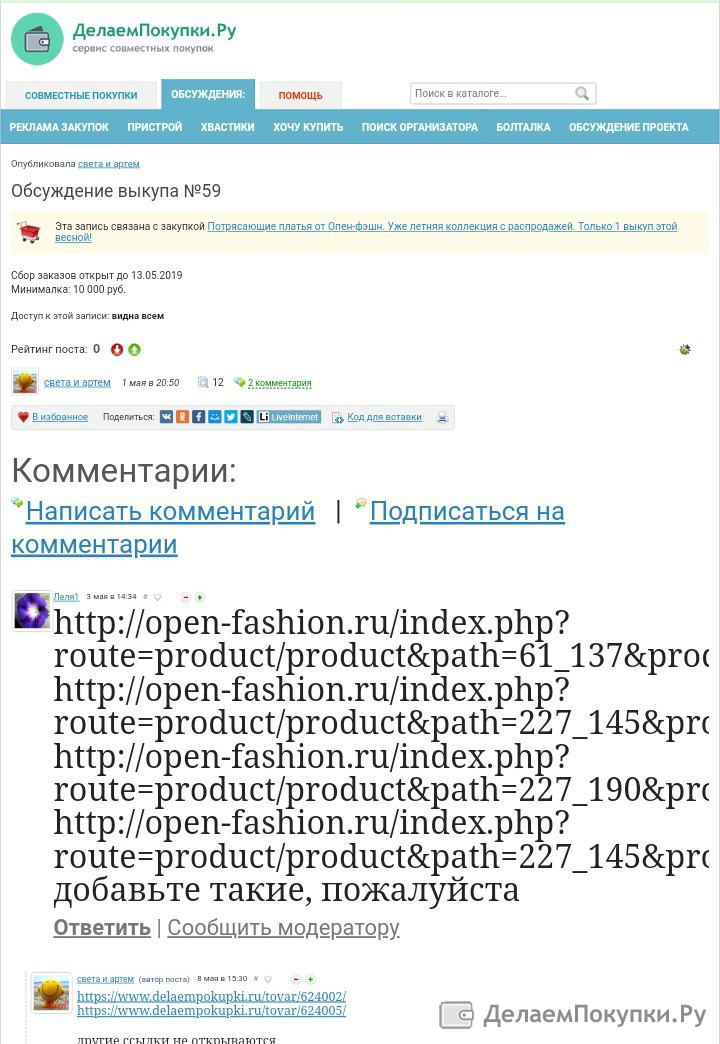Downvote the post with the red arrow
The image size is (720, 1044).
point(117,350)
